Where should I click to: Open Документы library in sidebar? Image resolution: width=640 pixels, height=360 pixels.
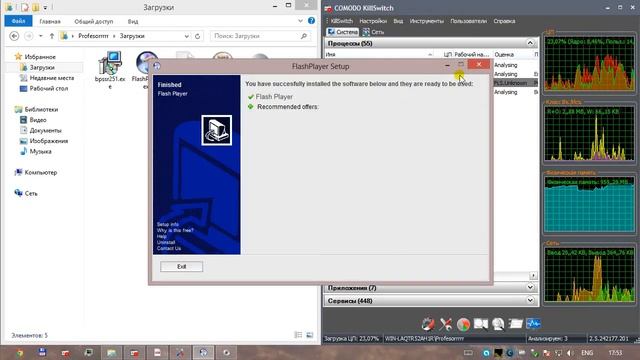click(x=45, y=130)
